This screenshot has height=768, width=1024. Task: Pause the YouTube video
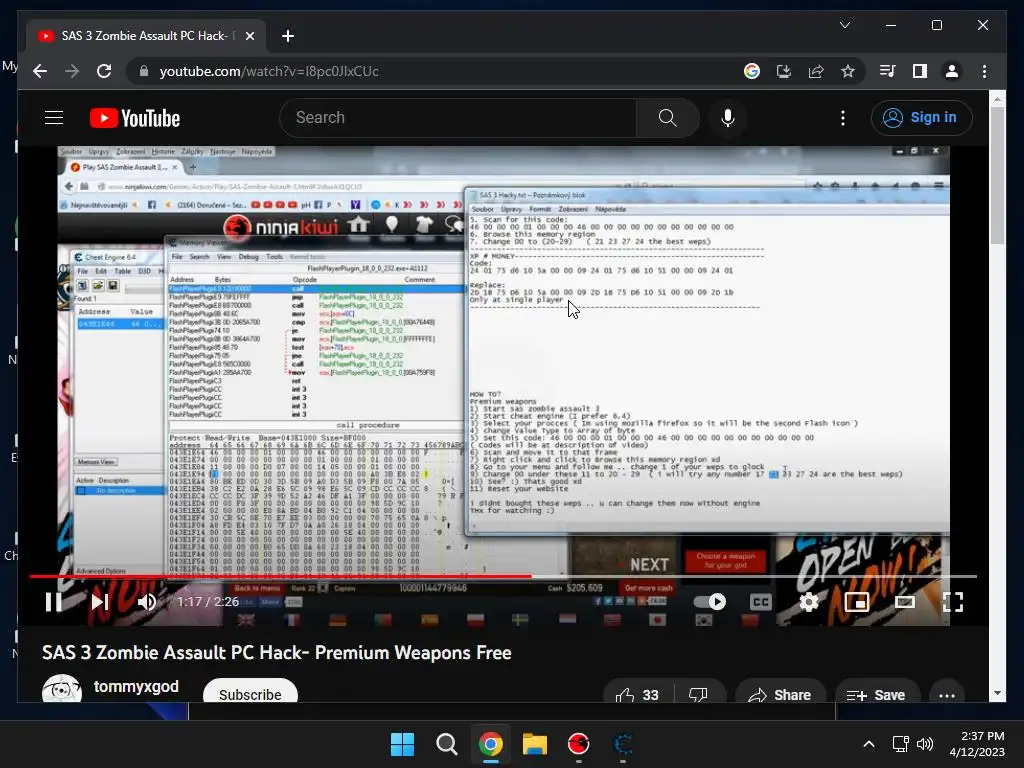[54, 601]
